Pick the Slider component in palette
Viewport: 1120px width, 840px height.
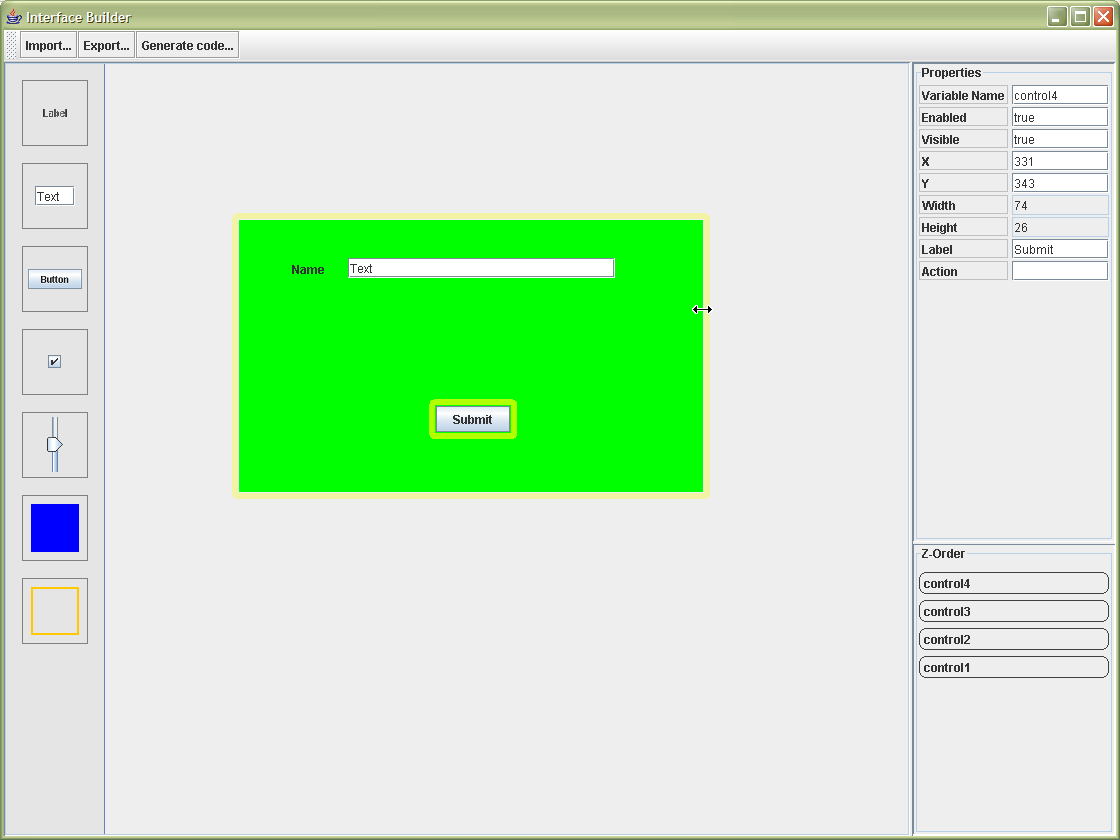point(55,445)
